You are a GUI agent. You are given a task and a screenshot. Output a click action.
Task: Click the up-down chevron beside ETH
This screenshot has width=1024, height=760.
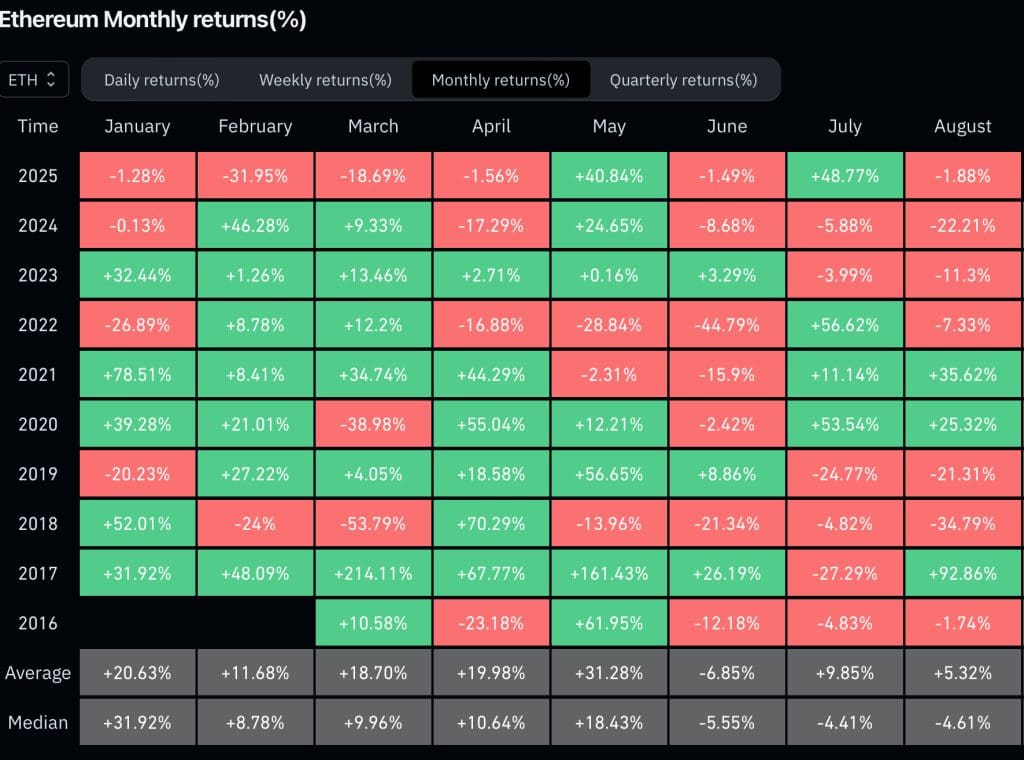(x=51, y=80)
